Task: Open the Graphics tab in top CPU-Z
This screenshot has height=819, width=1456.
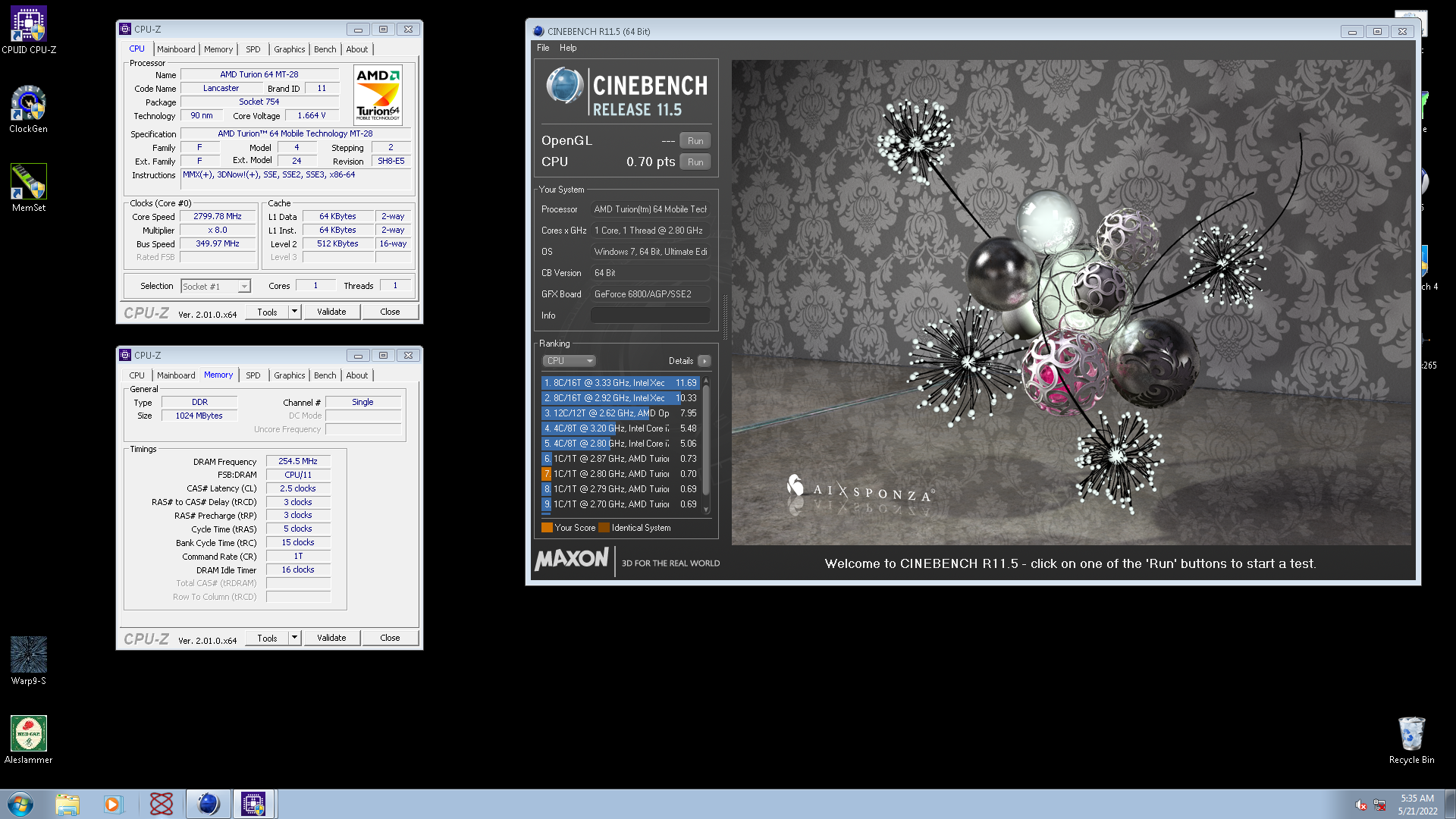Action: [289, 49]
